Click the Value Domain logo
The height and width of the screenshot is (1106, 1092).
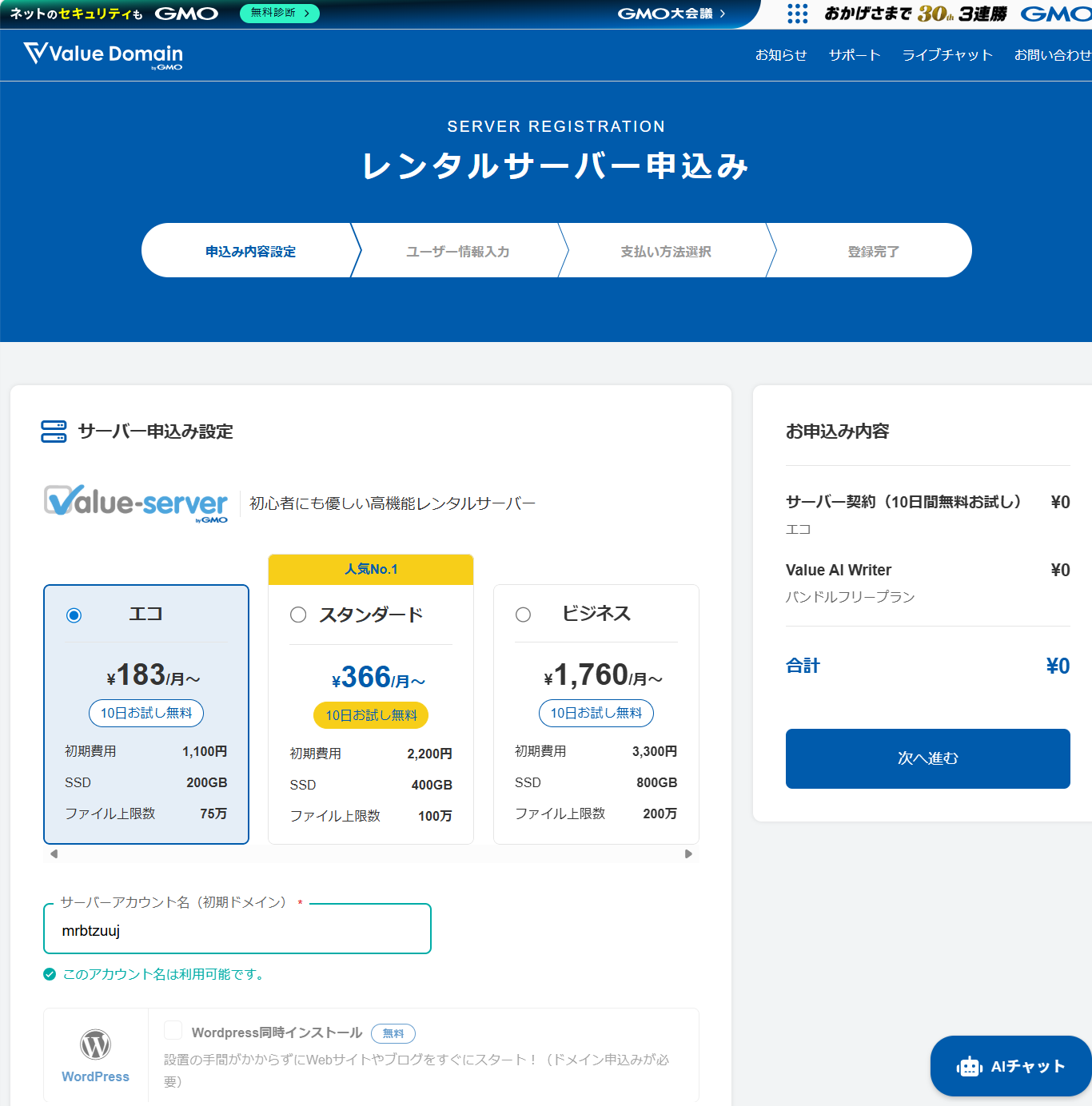click(104, 54)
